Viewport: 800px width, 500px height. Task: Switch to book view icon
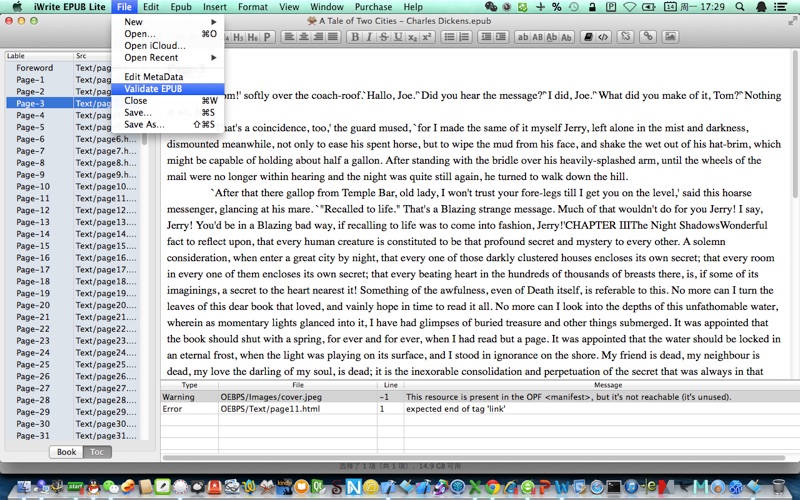point(588,37)
